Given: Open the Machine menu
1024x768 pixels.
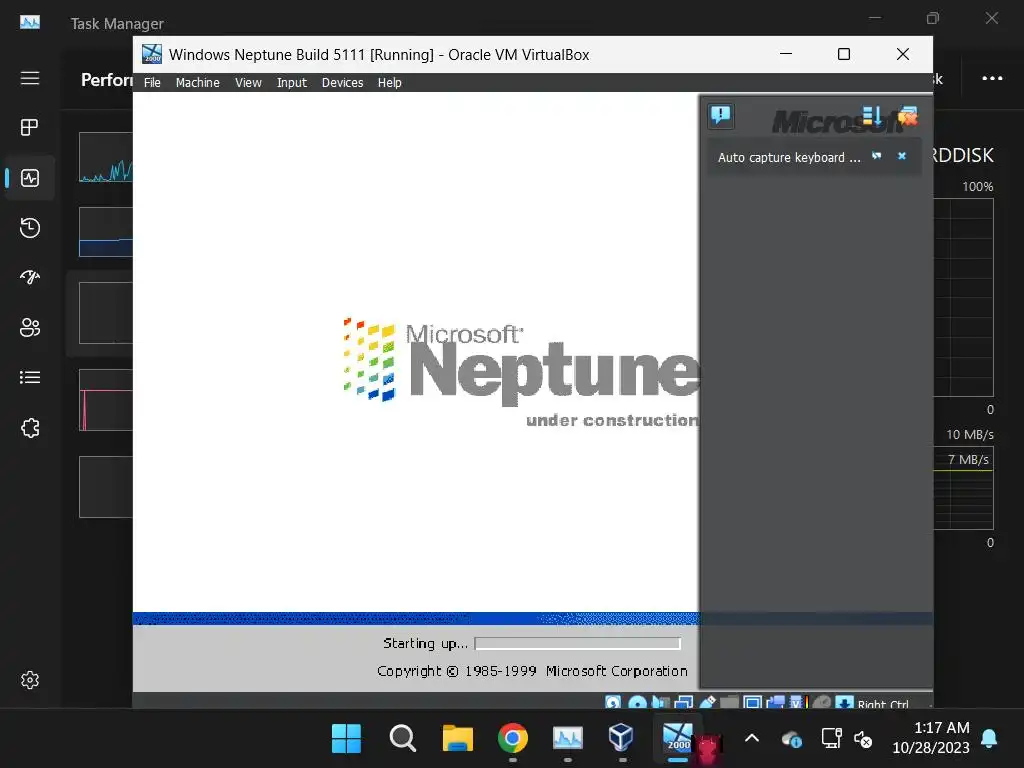Looking at the screenshot, I should 197,83.
